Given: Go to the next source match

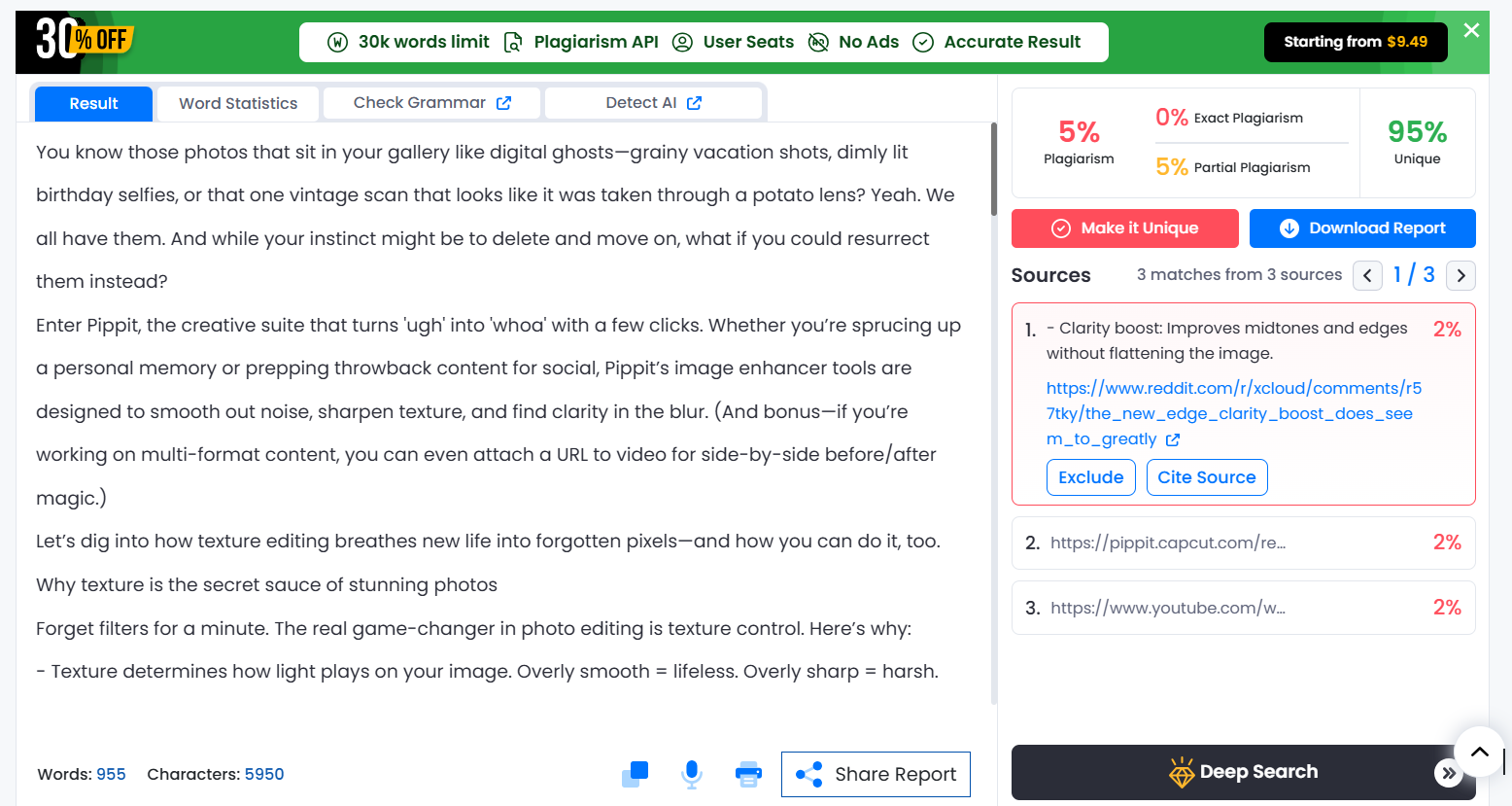Looking at the screenshot, I should pos(1460,275).
